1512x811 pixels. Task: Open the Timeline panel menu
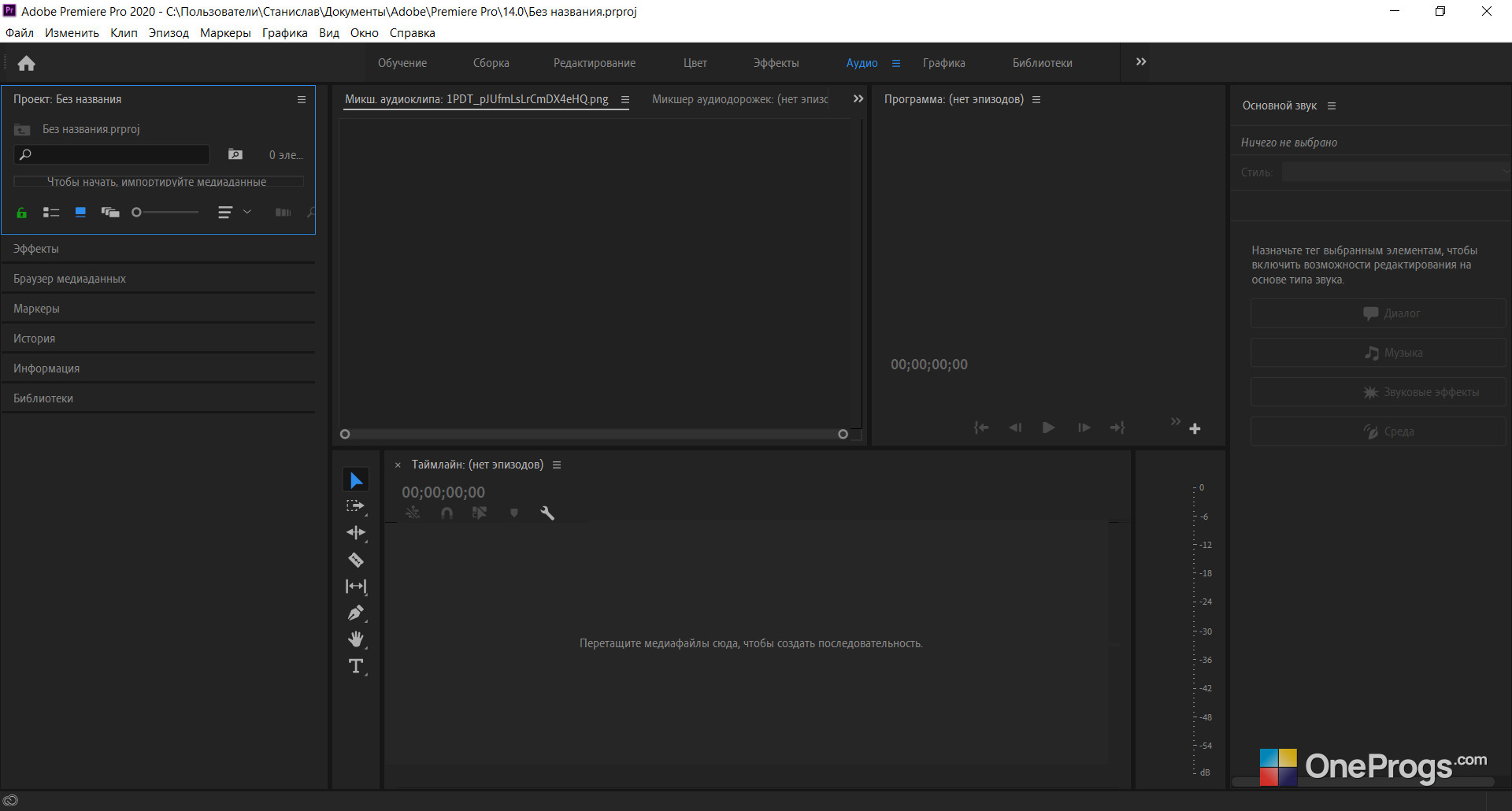pos(557,465)
